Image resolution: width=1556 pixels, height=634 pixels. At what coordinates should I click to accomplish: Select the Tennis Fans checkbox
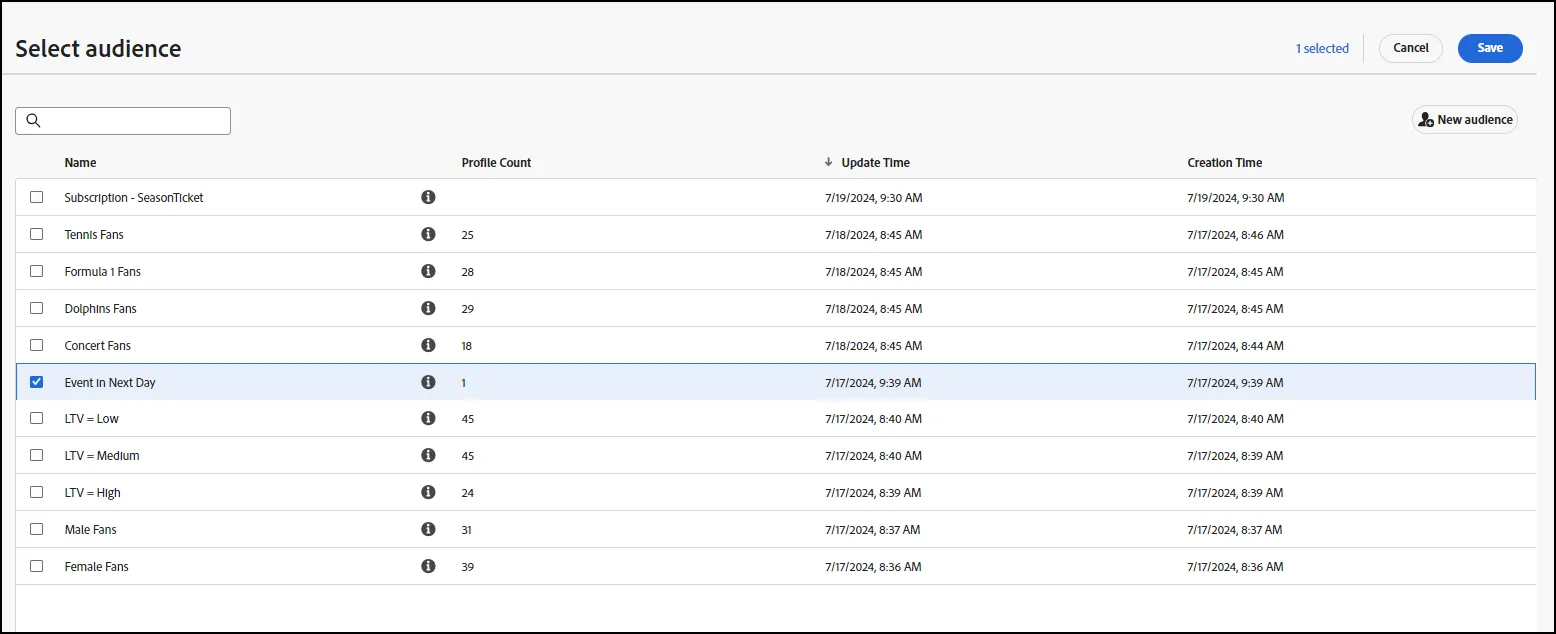[37, 234]
